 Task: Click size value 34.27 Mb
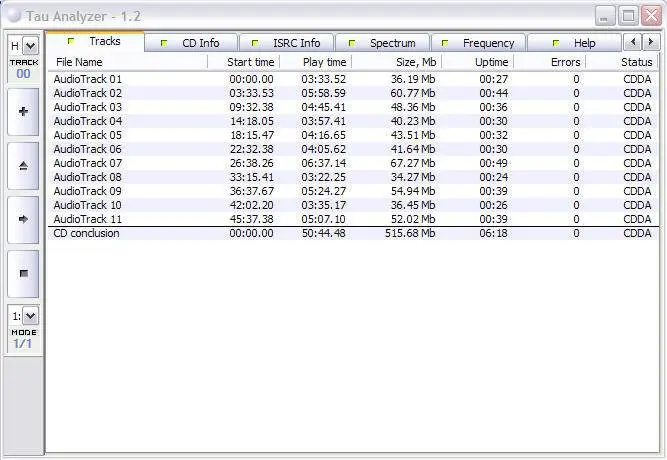[x=413, y=177]
